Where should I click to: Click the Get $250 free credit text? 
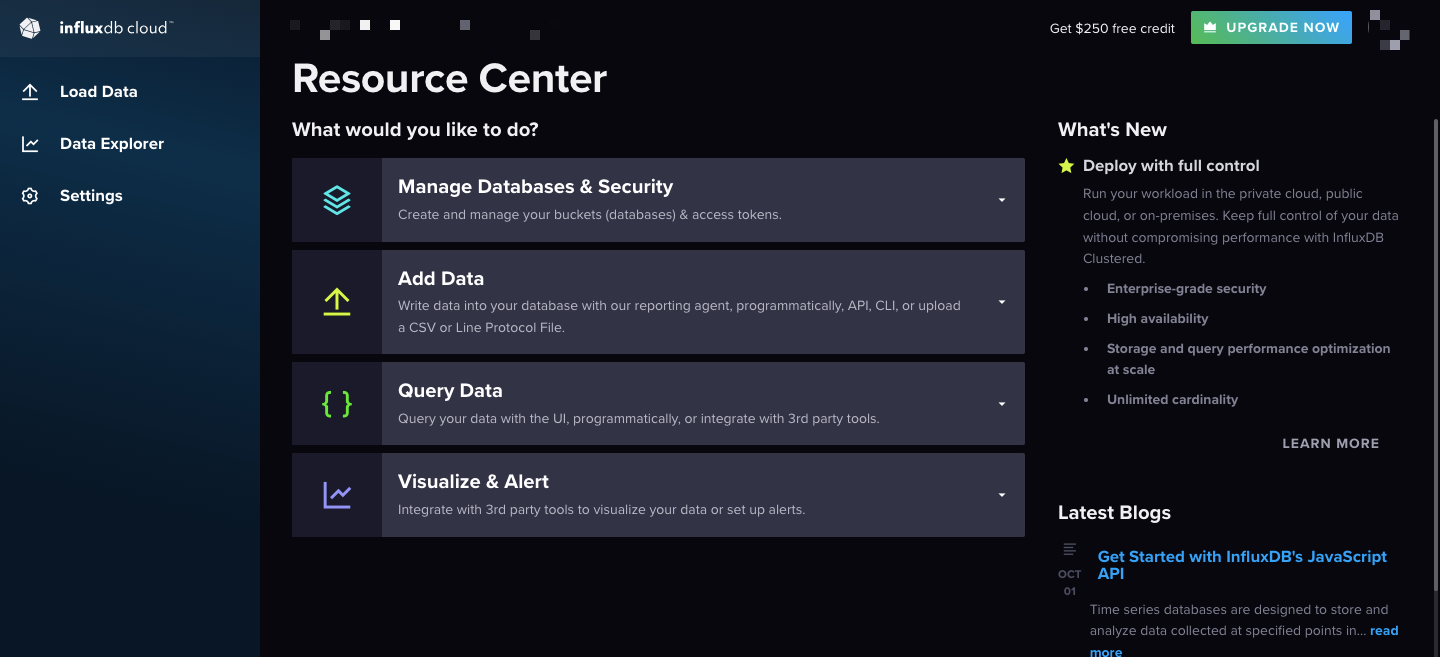[1112, 28]
